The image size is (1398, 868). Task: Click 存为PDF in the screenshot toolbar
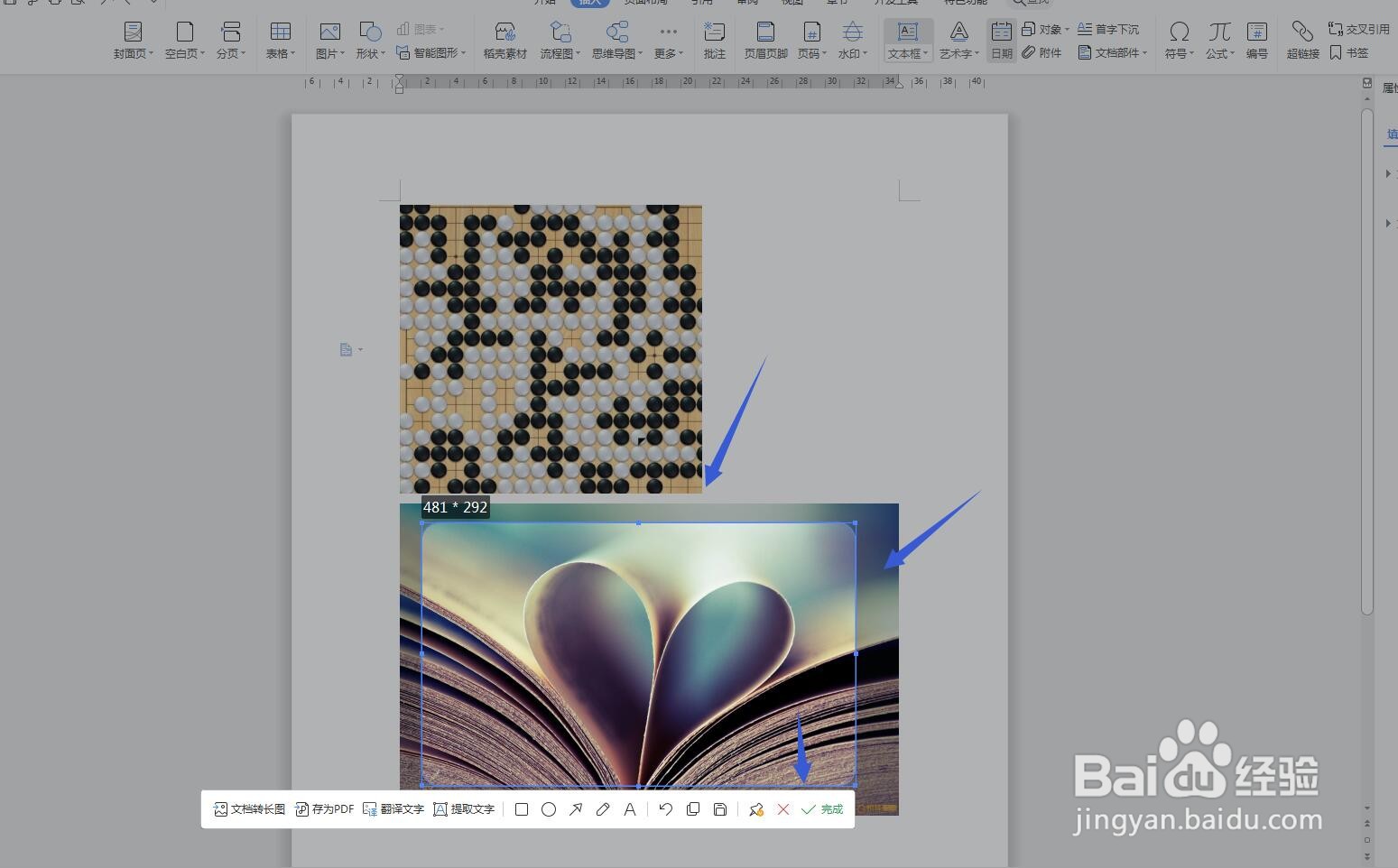coord(324,809)
